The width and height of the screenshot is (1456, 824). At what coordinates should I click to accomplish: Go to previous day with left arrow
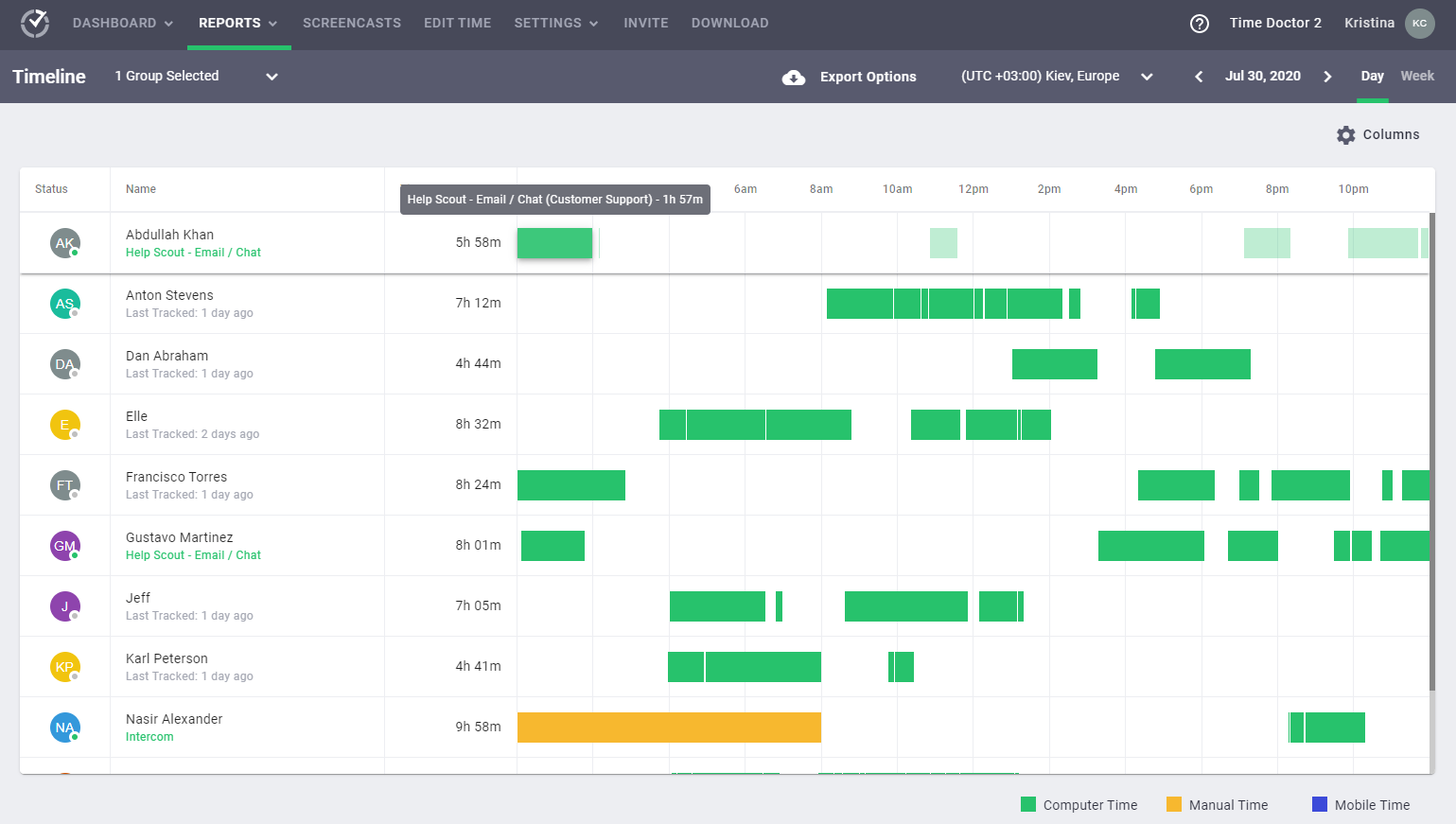(x=1199, y=77)
